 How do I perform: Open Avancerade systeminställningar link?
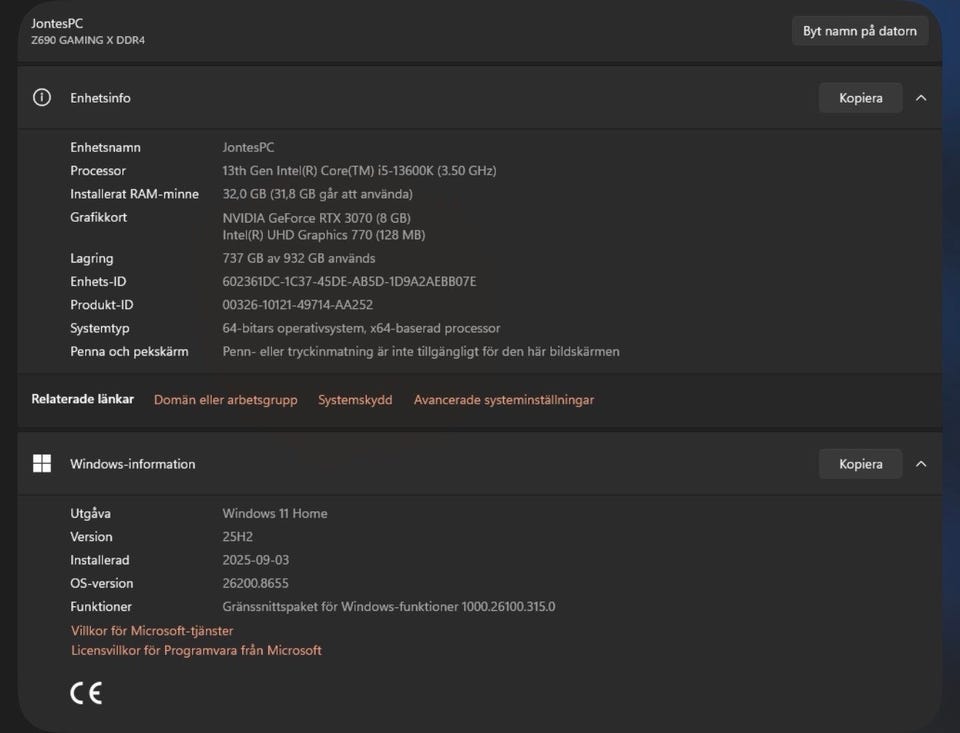tap(504, 400)
